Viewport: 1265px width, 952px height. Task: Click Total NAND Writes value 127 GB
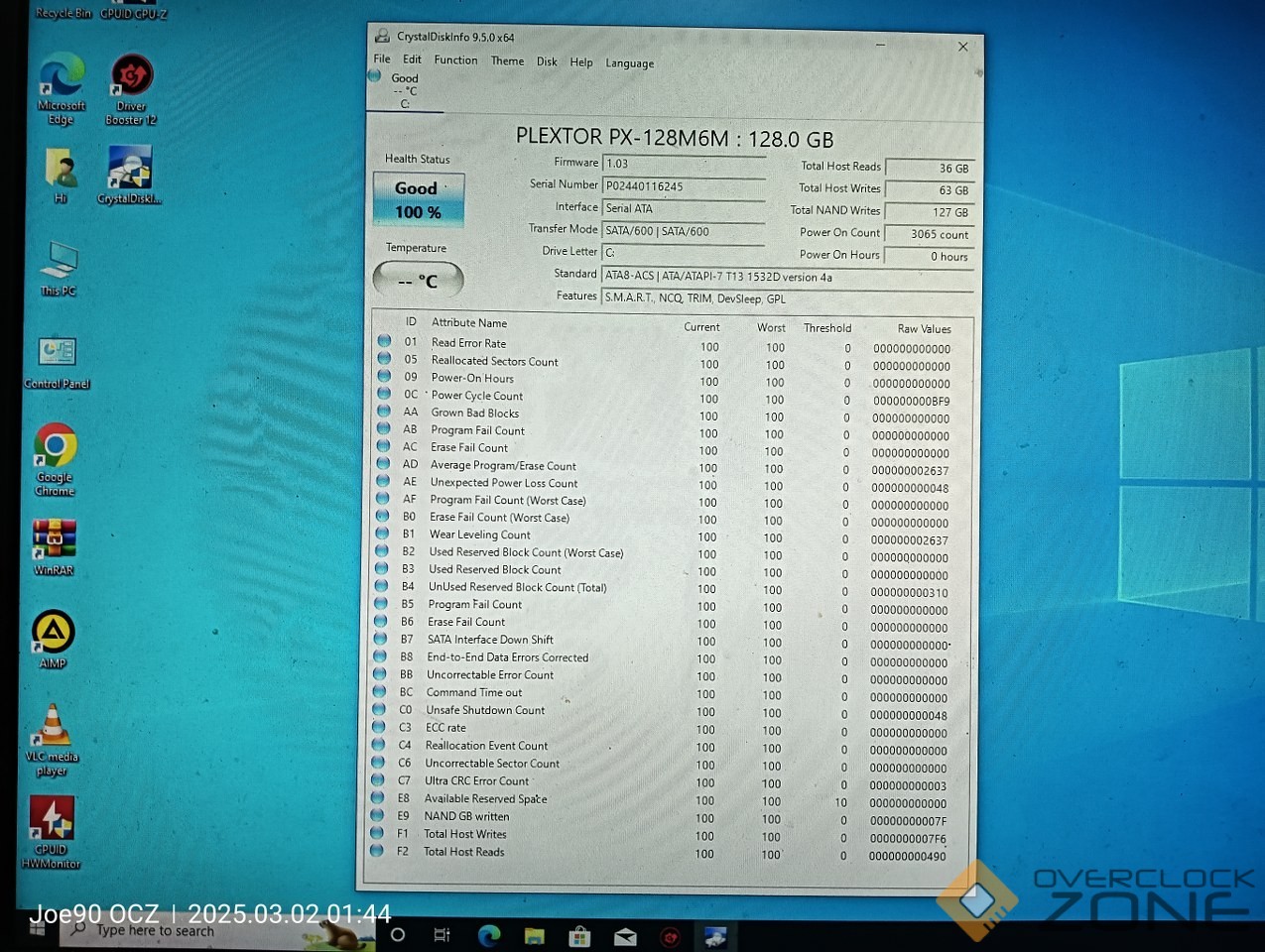pyautogui.click(x=930, y=212)
